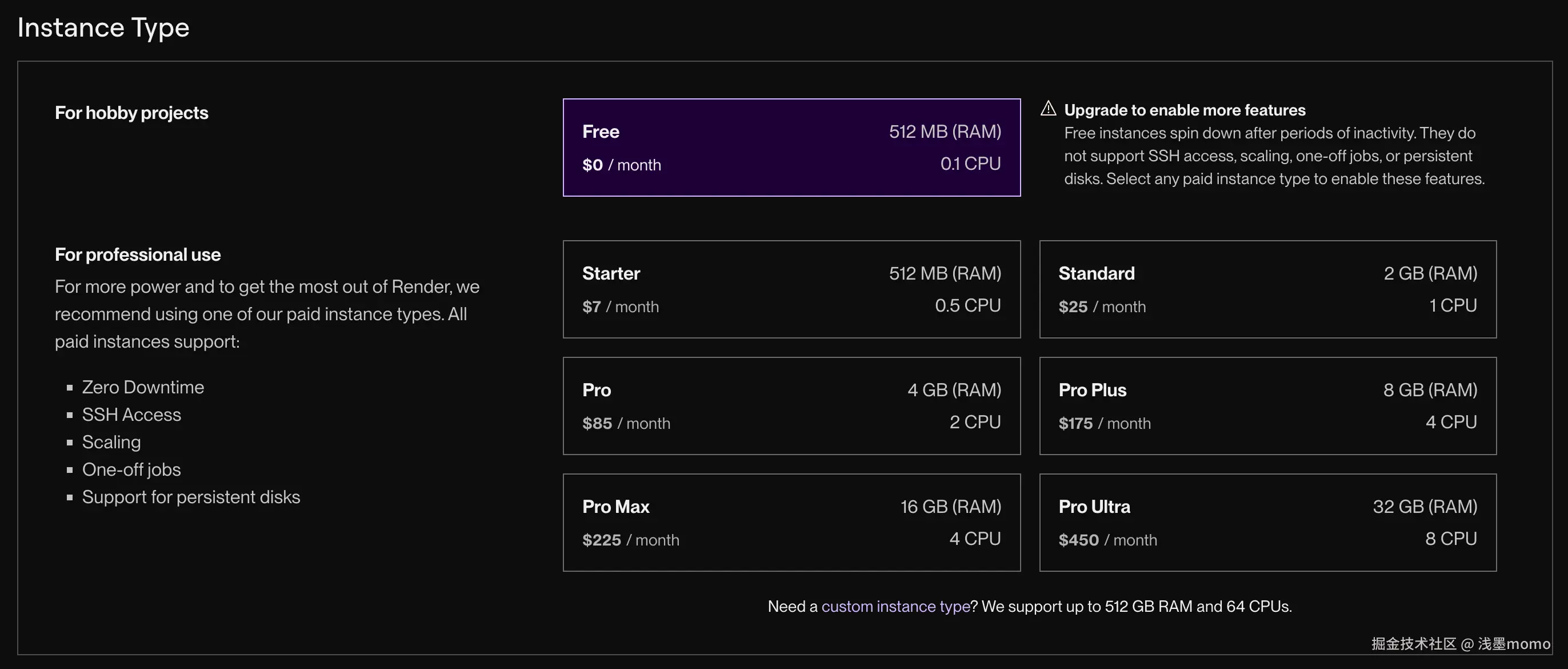Click the One-off jobs list item
Image resolution: width=1568 pixels, height=669 pixels.
tap(131, 470)
